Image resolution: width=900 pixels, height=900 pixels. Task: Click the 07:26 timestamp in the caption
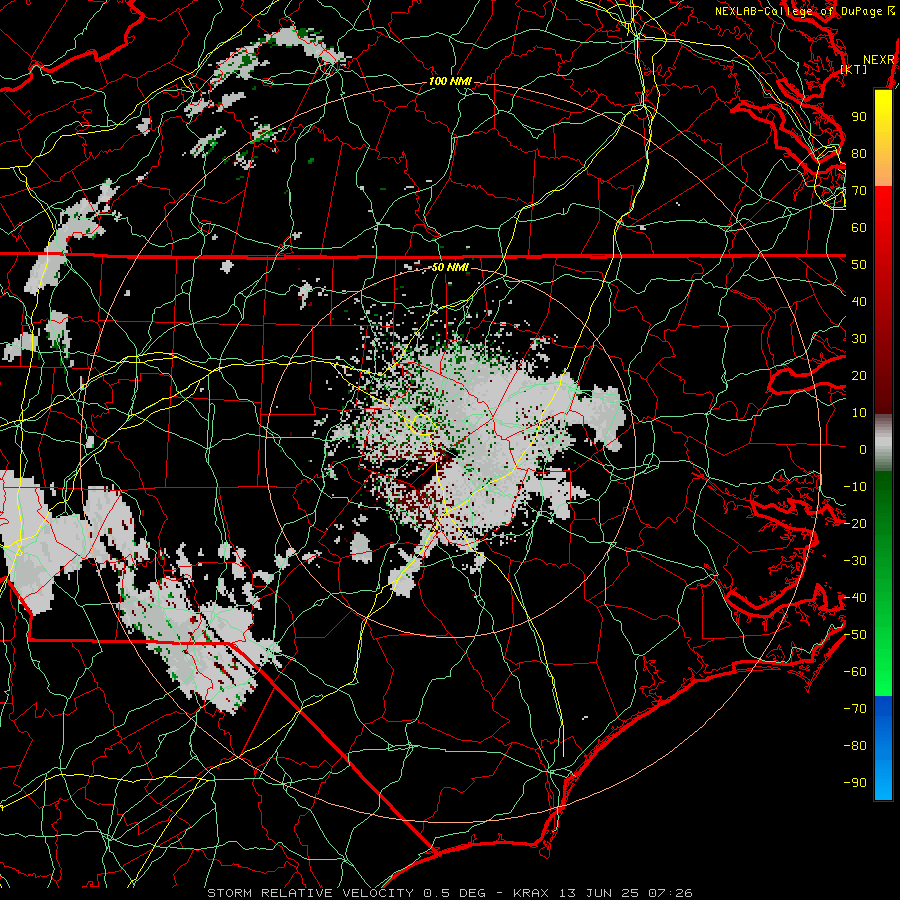coord(670,893)
